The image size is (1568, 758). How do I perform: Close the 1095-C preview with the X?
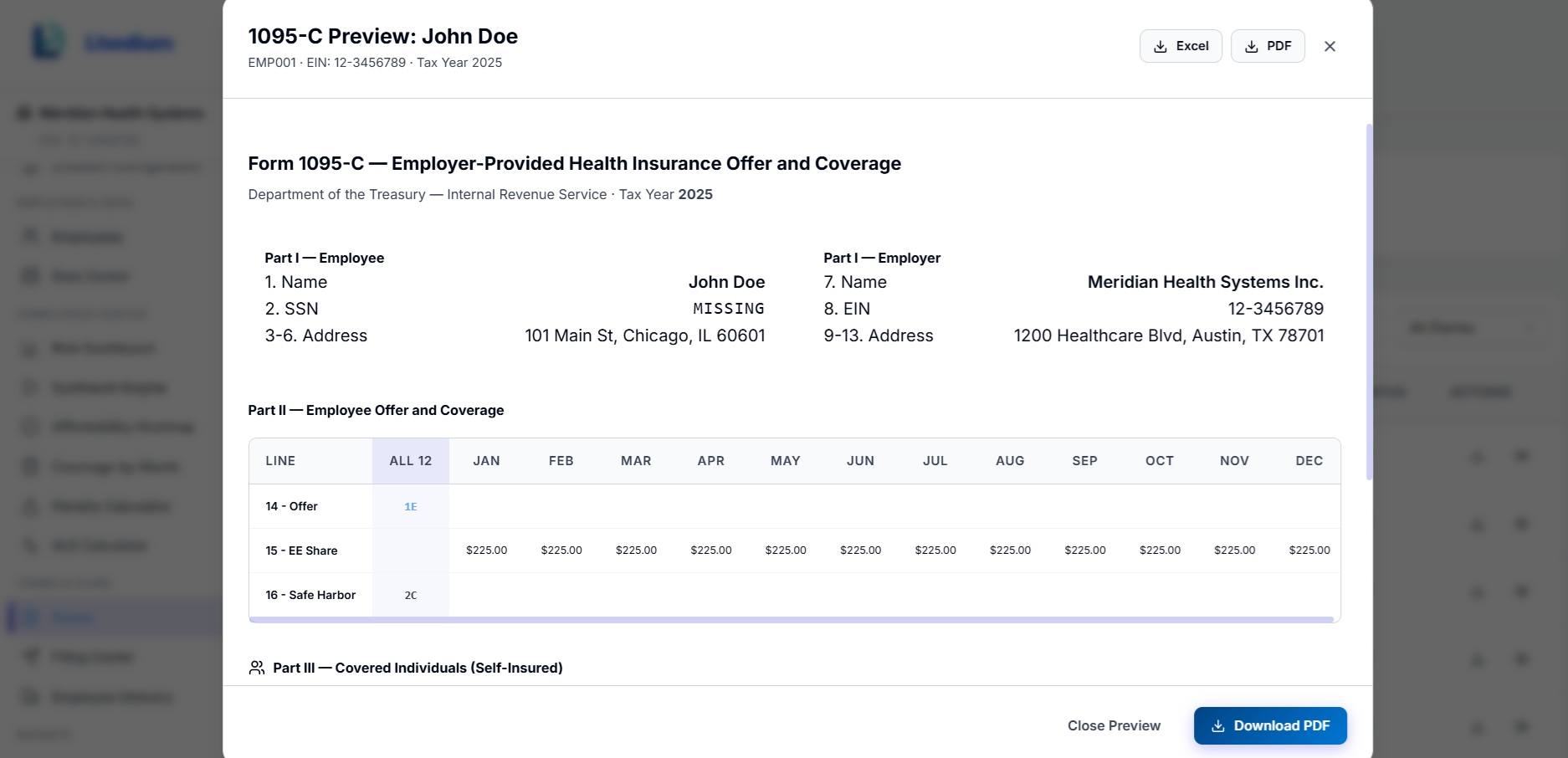pos(1330,46)
